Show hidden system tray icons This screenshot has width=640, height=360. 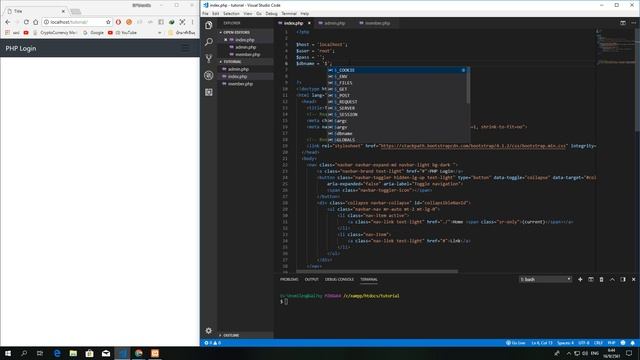[x=569, y=353]
